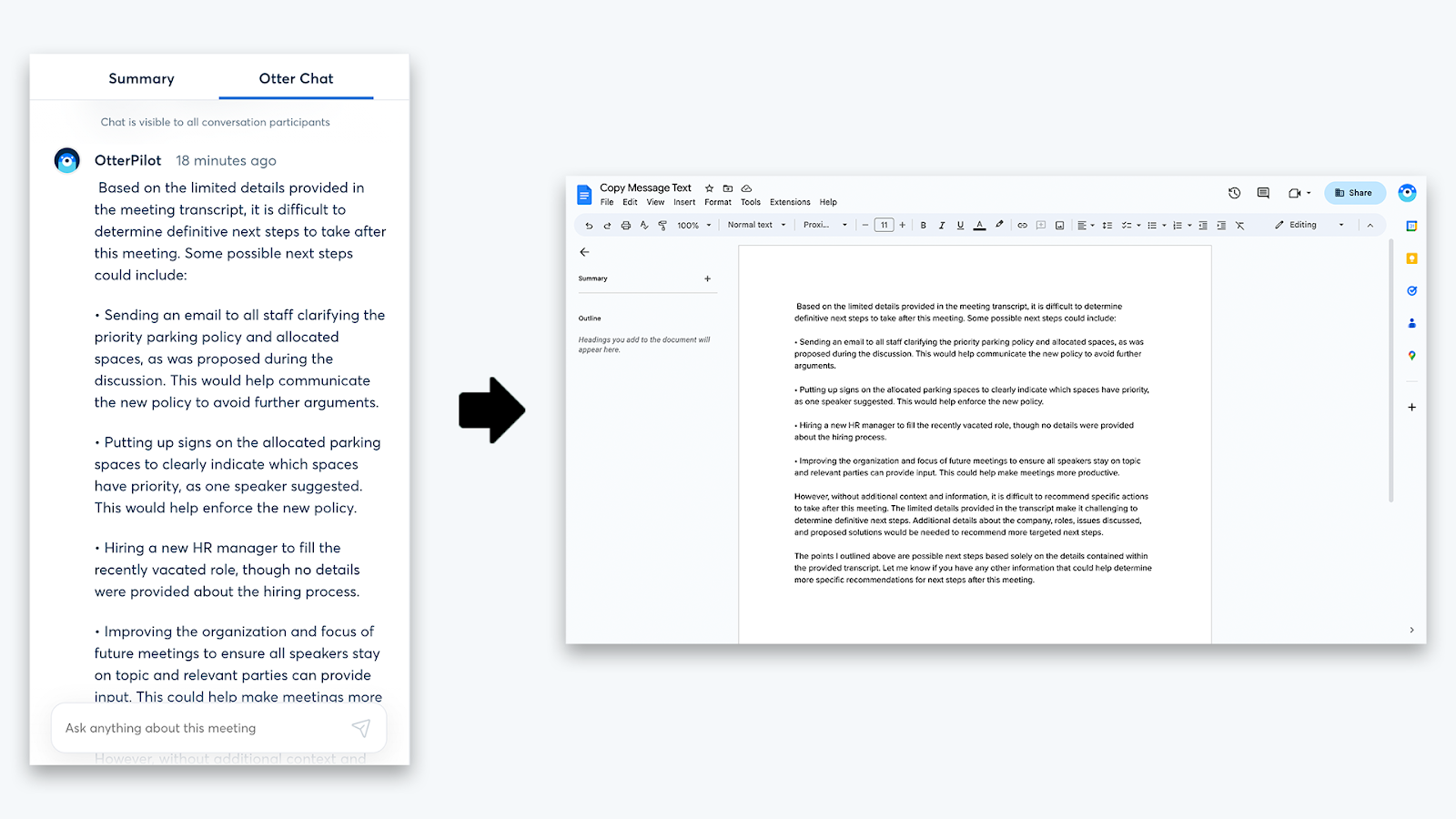1456x819 pixels.
Task: Apply bold formatting
Action: [x=923, y=225]
